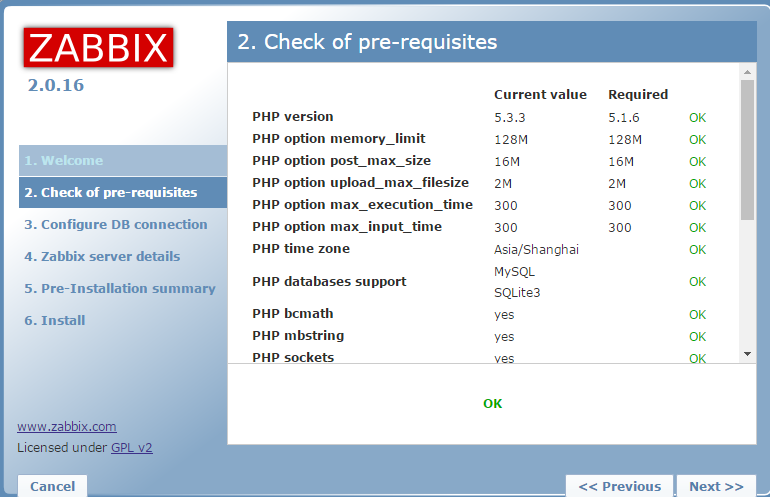Image resolution: width=770 pixels, height=497 pixels.
Task: Click the vertical scrollbar thumb
Action: coord(747,150)
